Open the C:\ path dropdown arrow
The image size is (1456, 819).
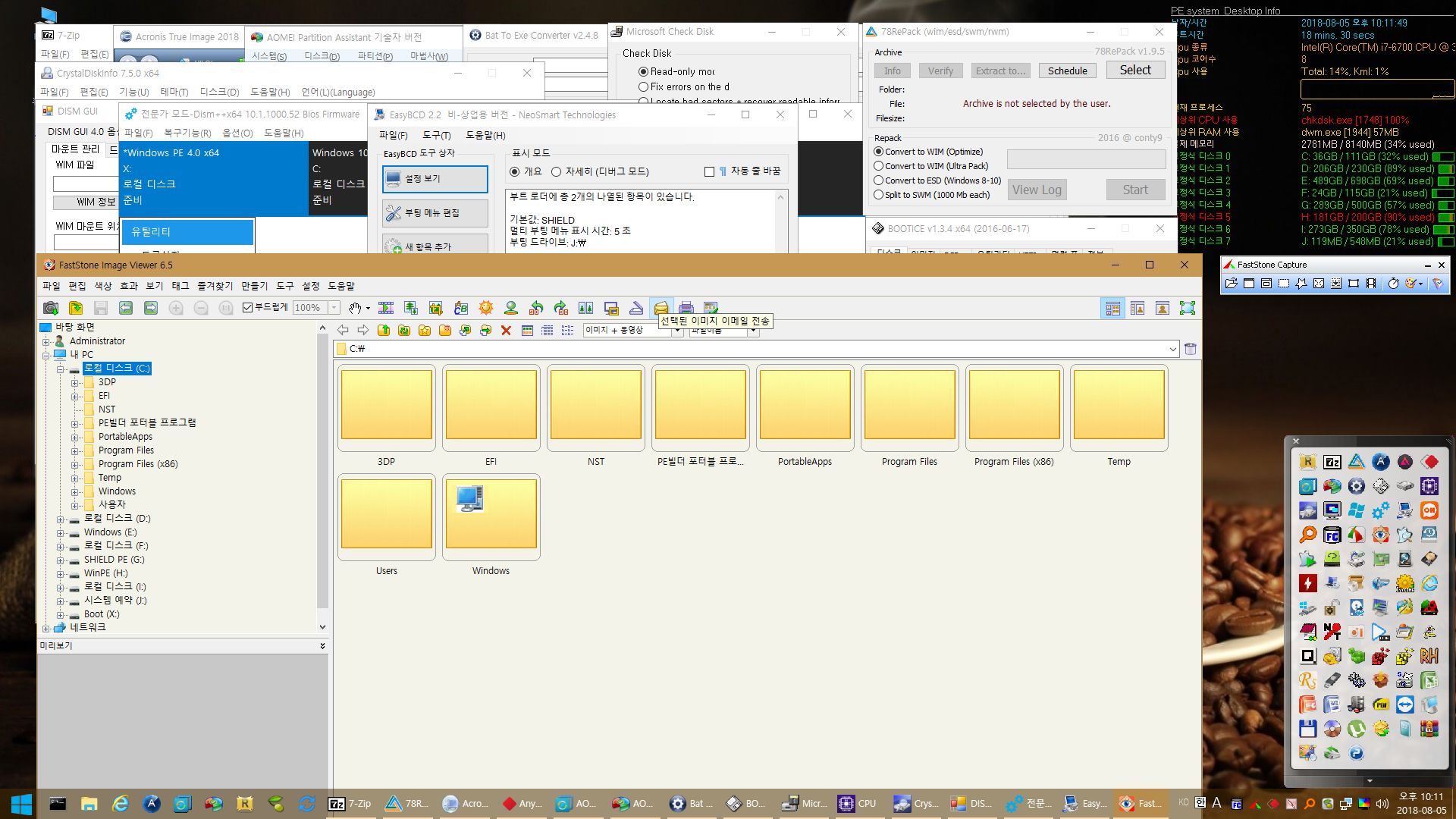tap(1173, 349)
